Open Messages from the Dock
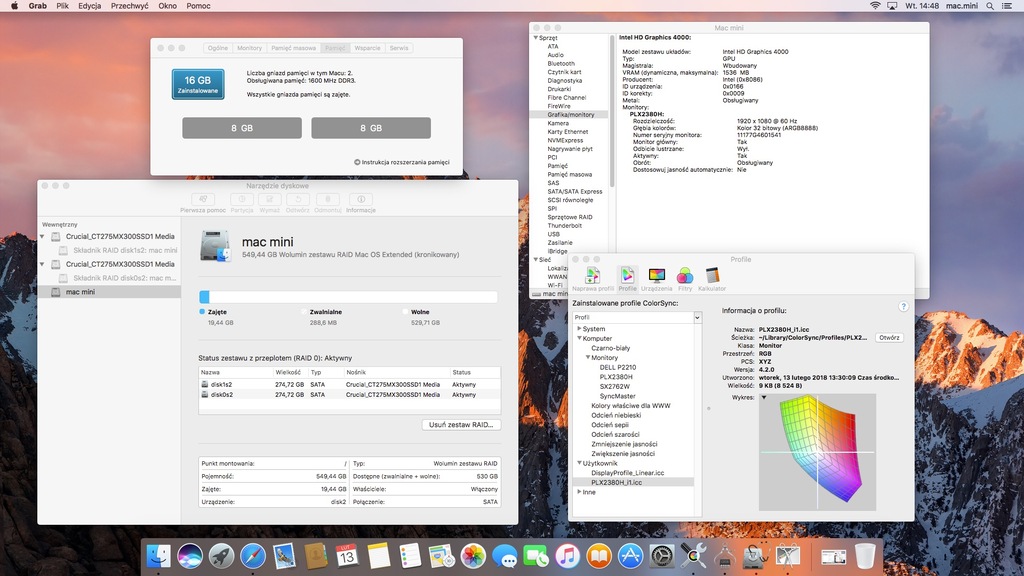Image resolution: width=1024 pixels, height=576 pixels. pos(504,556)
